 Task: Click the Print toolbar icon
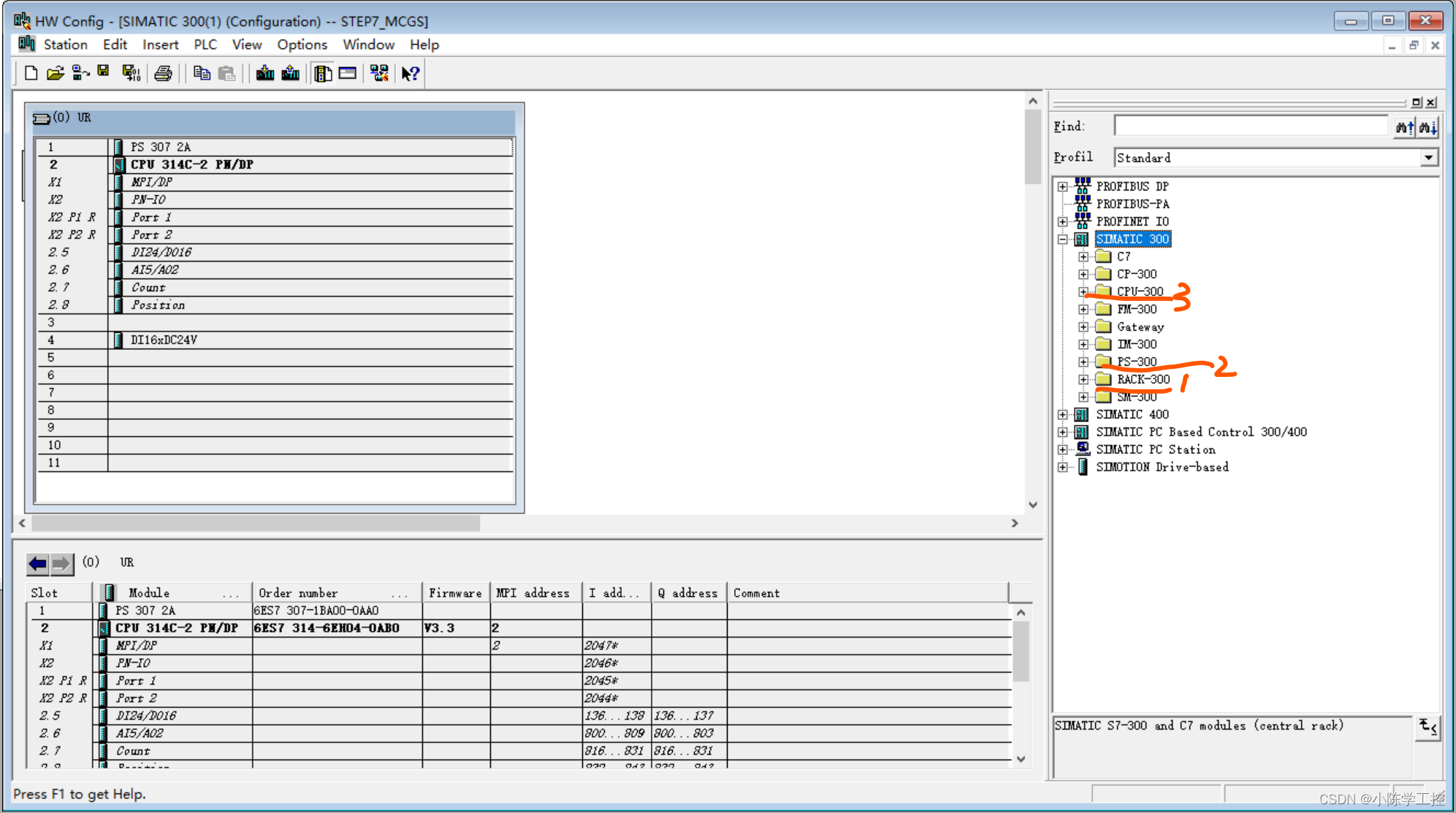point(164,73)
